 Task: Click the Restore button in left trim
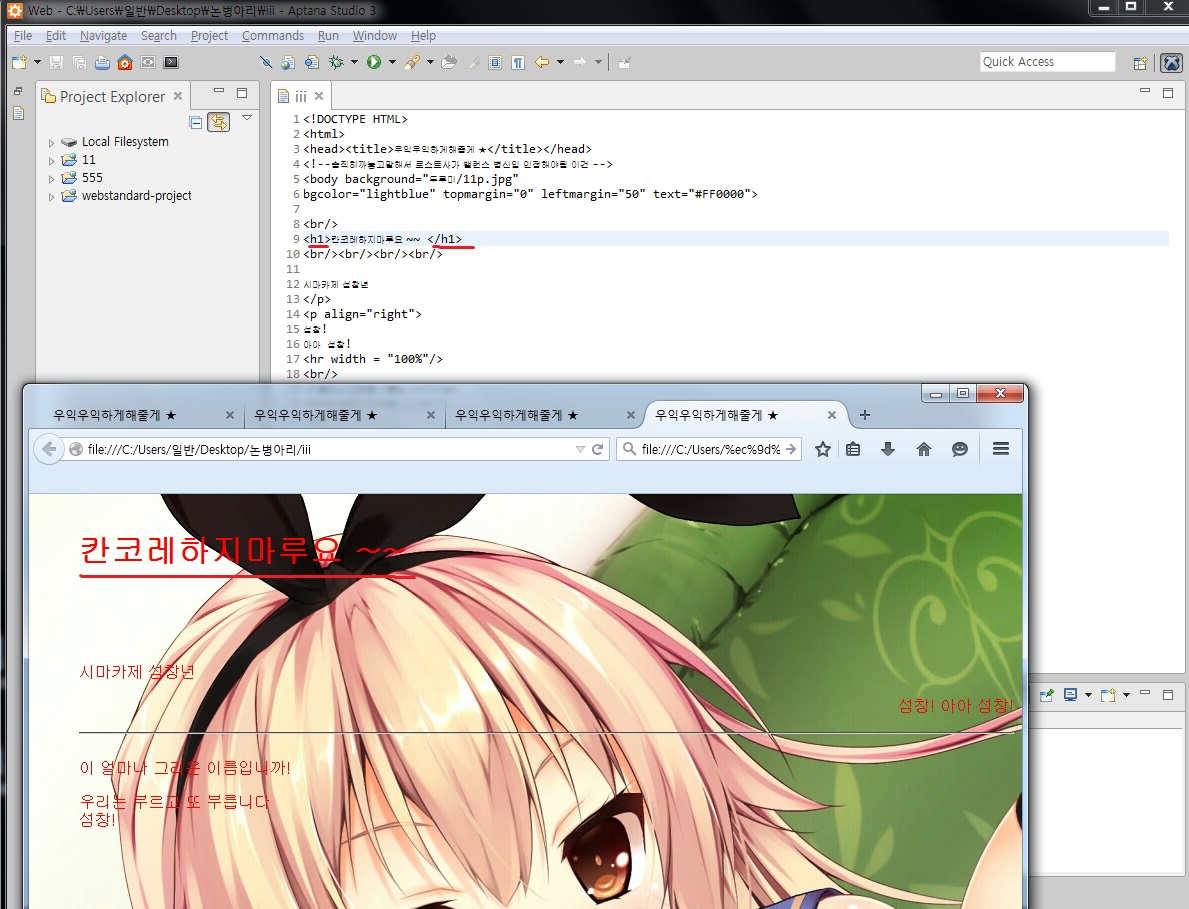tap(18, 91)
